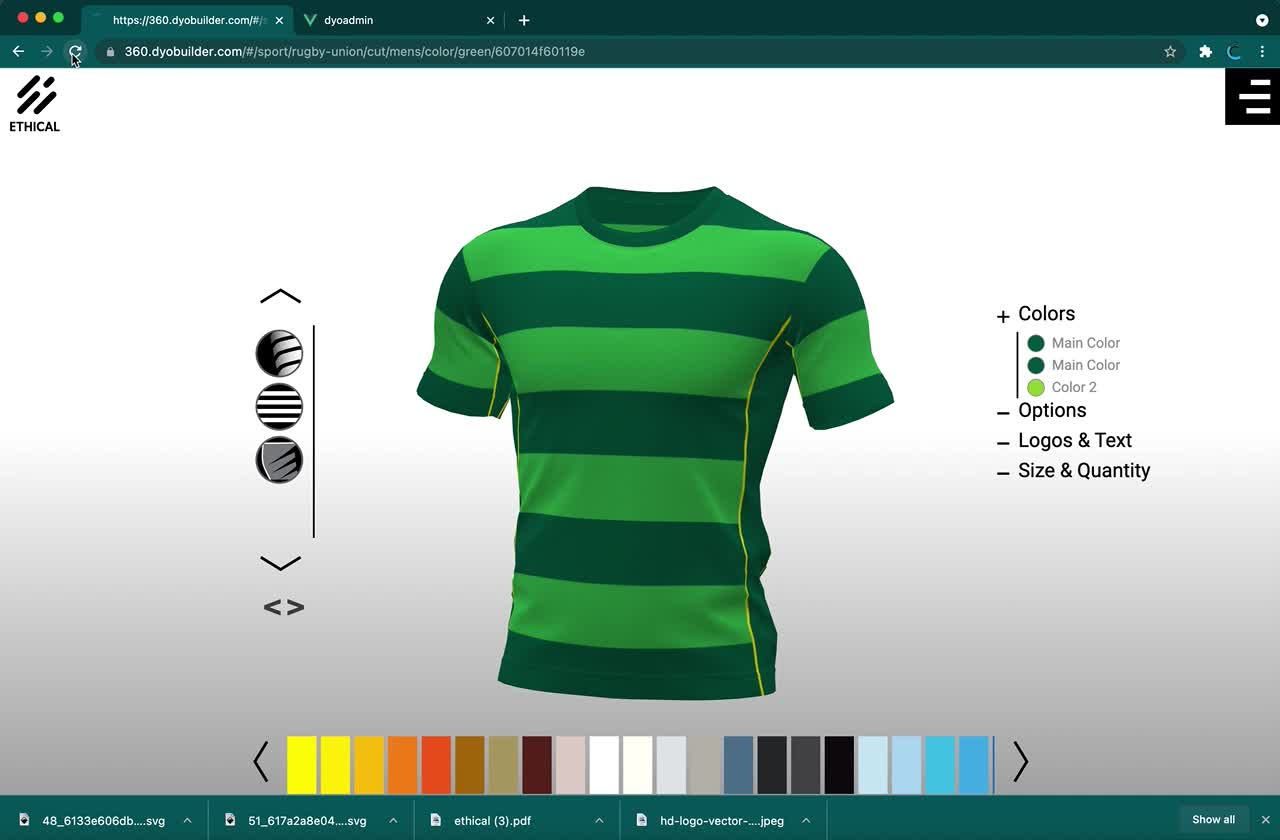
Task: Click the right arrow of the color palette
Action: click(x=1019, y=763)
